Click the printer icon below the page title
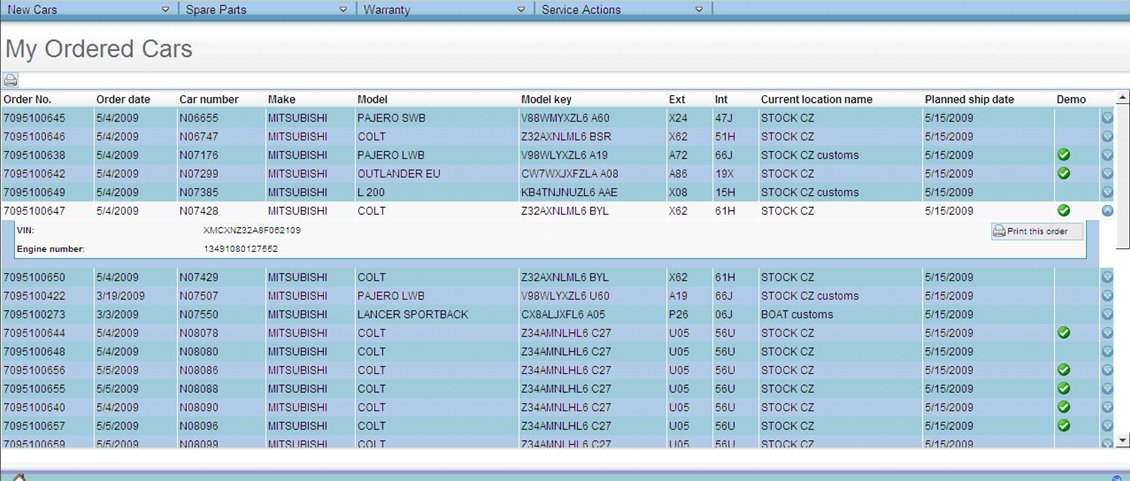The width and height of the screenshot is (1130, 481). click(11, 80)
